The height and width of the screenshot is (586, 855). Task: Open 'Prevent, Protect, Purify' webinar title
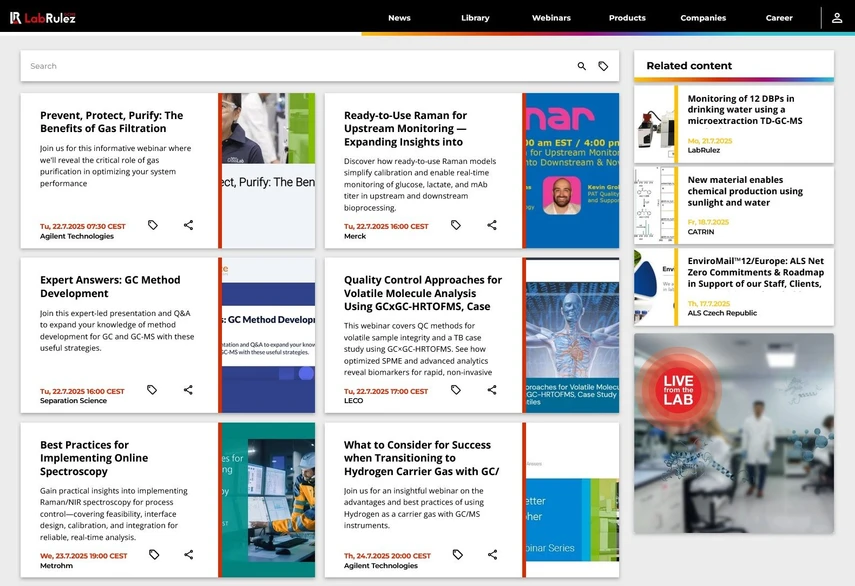click(x=111, y=122)
